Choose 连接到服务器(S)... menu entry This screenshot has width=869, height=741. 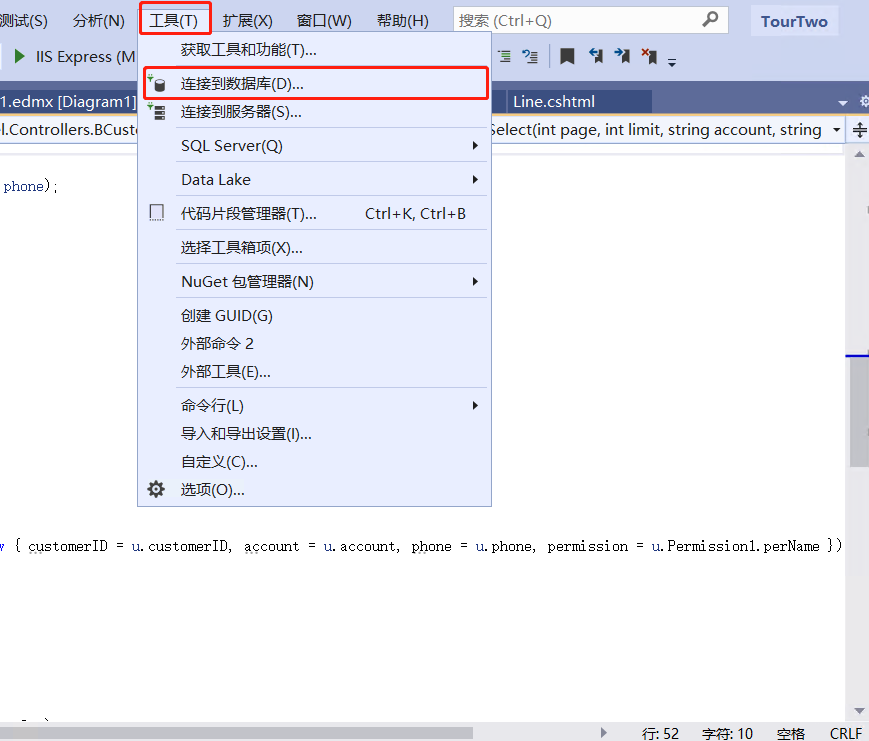point(314,112)
